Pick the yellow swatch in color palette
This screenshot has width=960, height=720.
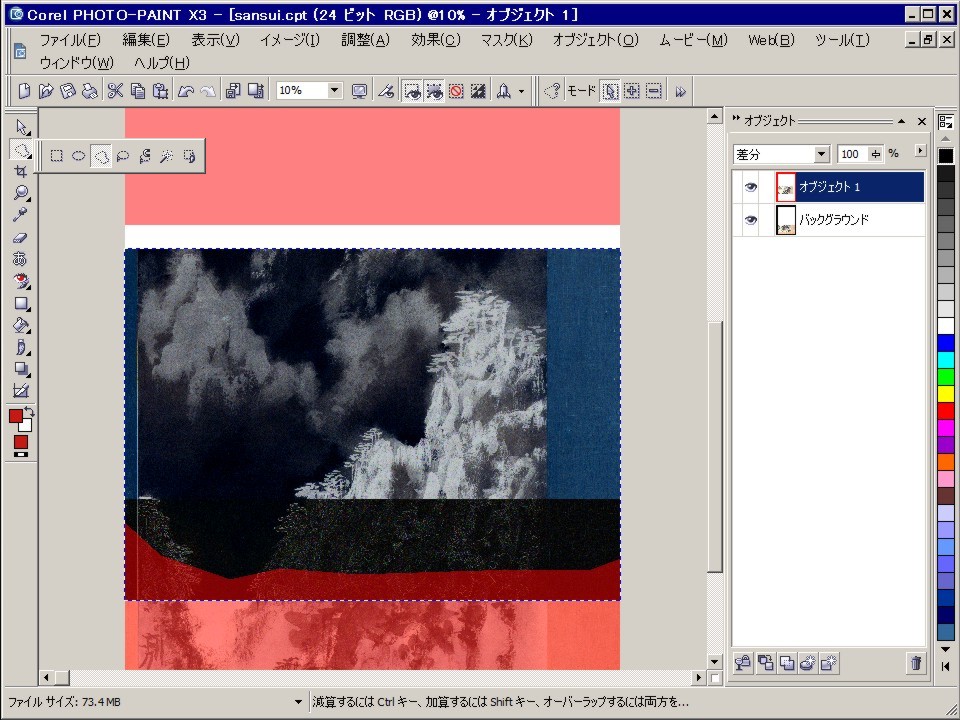click(945, 394)
